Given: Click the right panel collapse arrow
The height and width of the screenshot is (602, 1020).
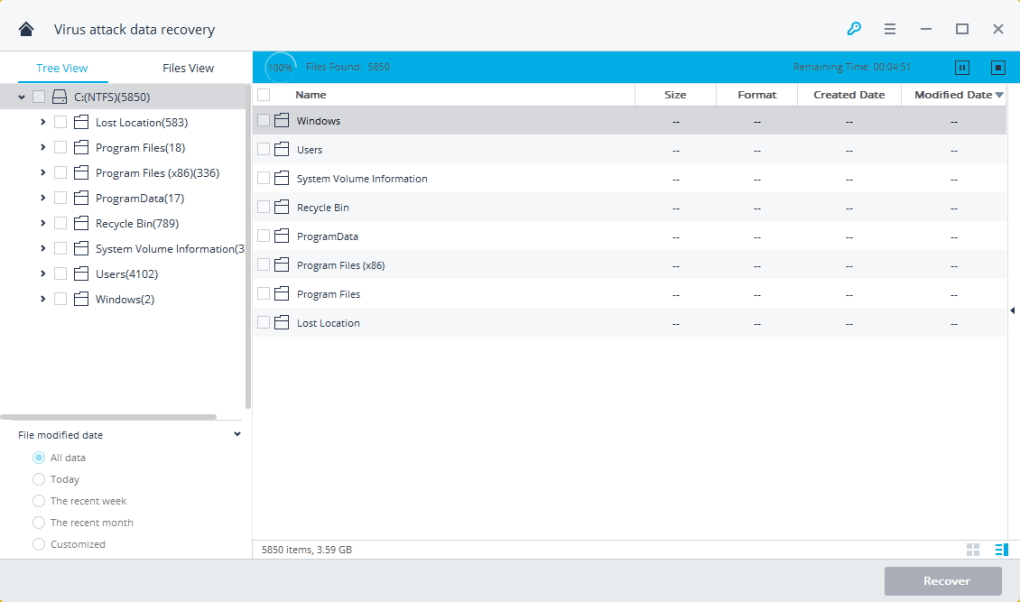Looking at the screenshot, I should tap(1012, 311).
